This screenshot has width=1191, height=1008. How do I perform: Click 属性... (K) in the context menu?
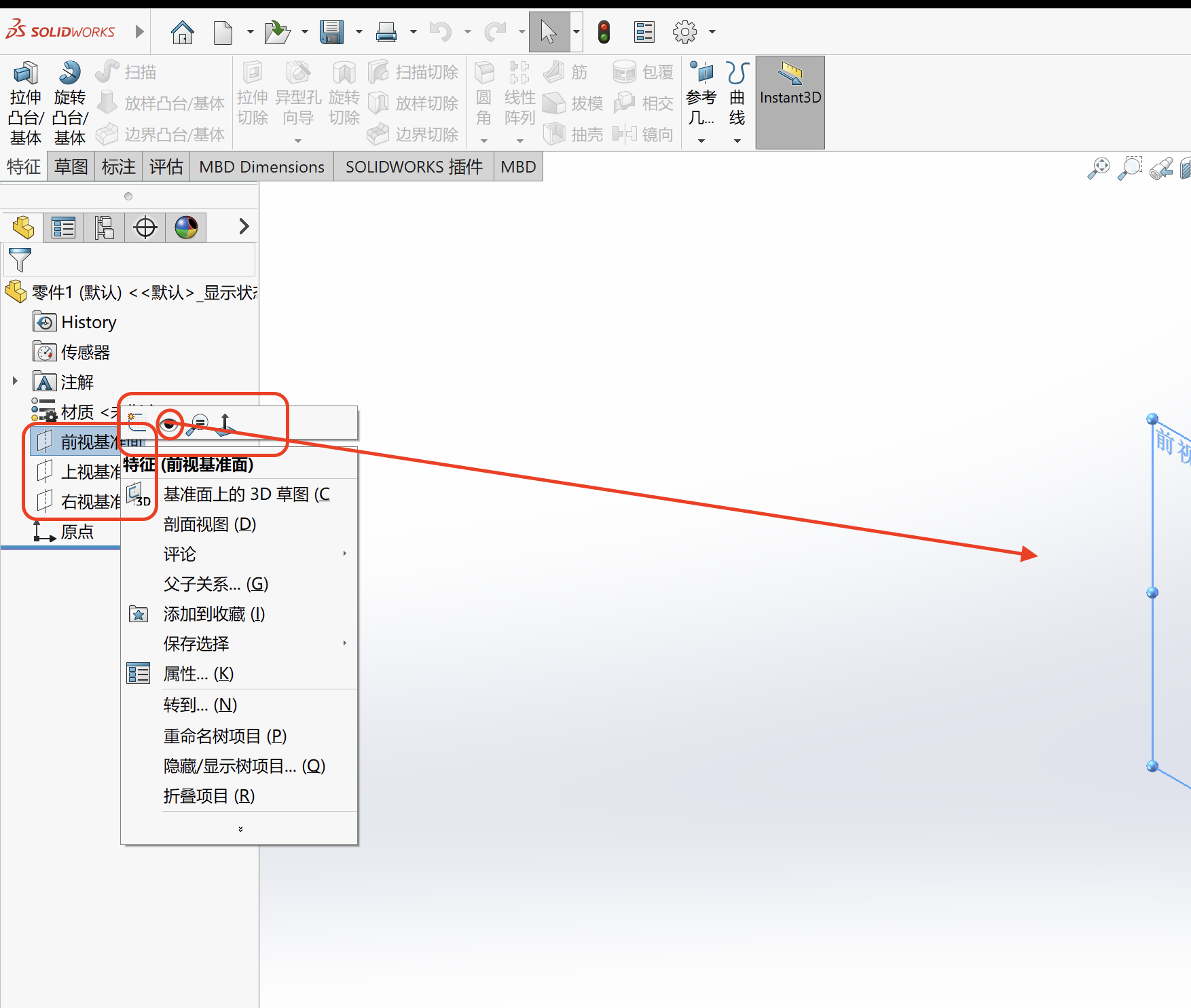[x=198, y=674]
